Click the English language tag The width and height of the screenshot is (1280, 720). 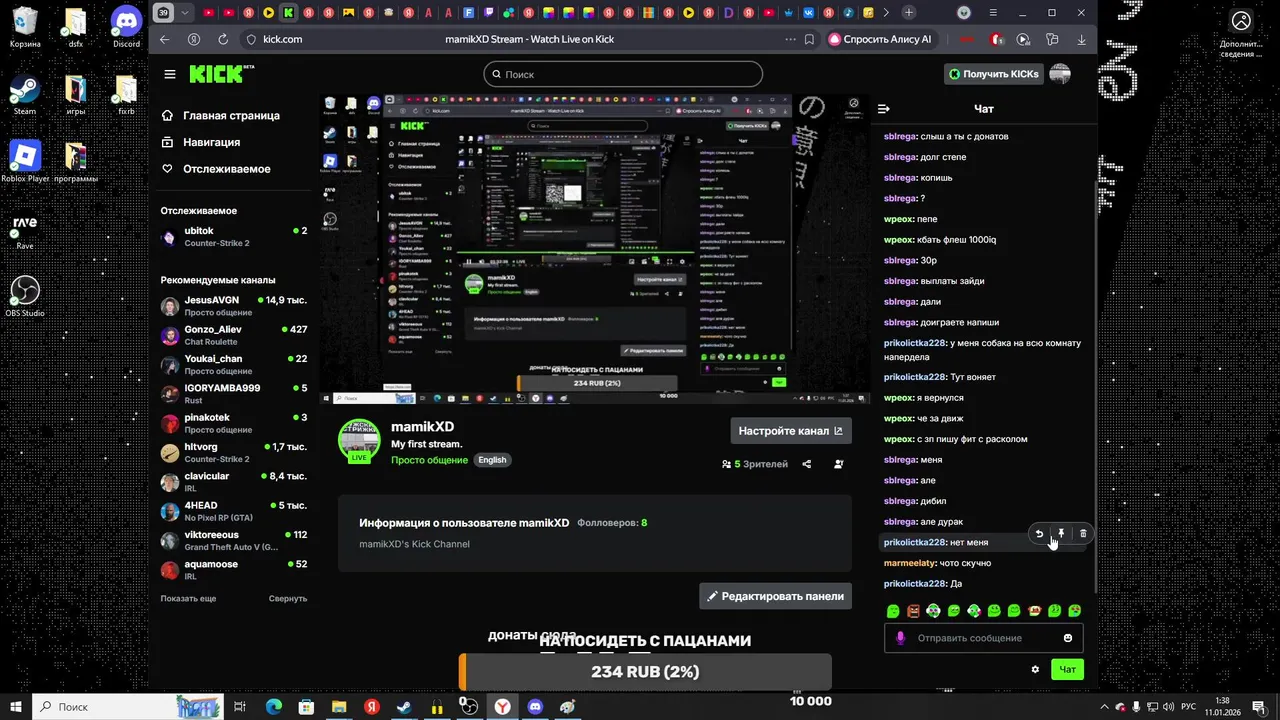click(x=492, y=460)
